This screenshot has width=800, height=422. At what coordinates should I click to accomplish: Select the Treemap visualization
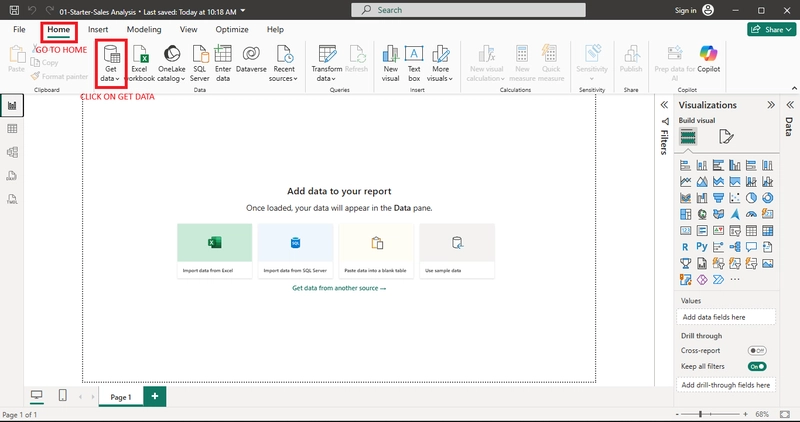(x=685, y=214)
